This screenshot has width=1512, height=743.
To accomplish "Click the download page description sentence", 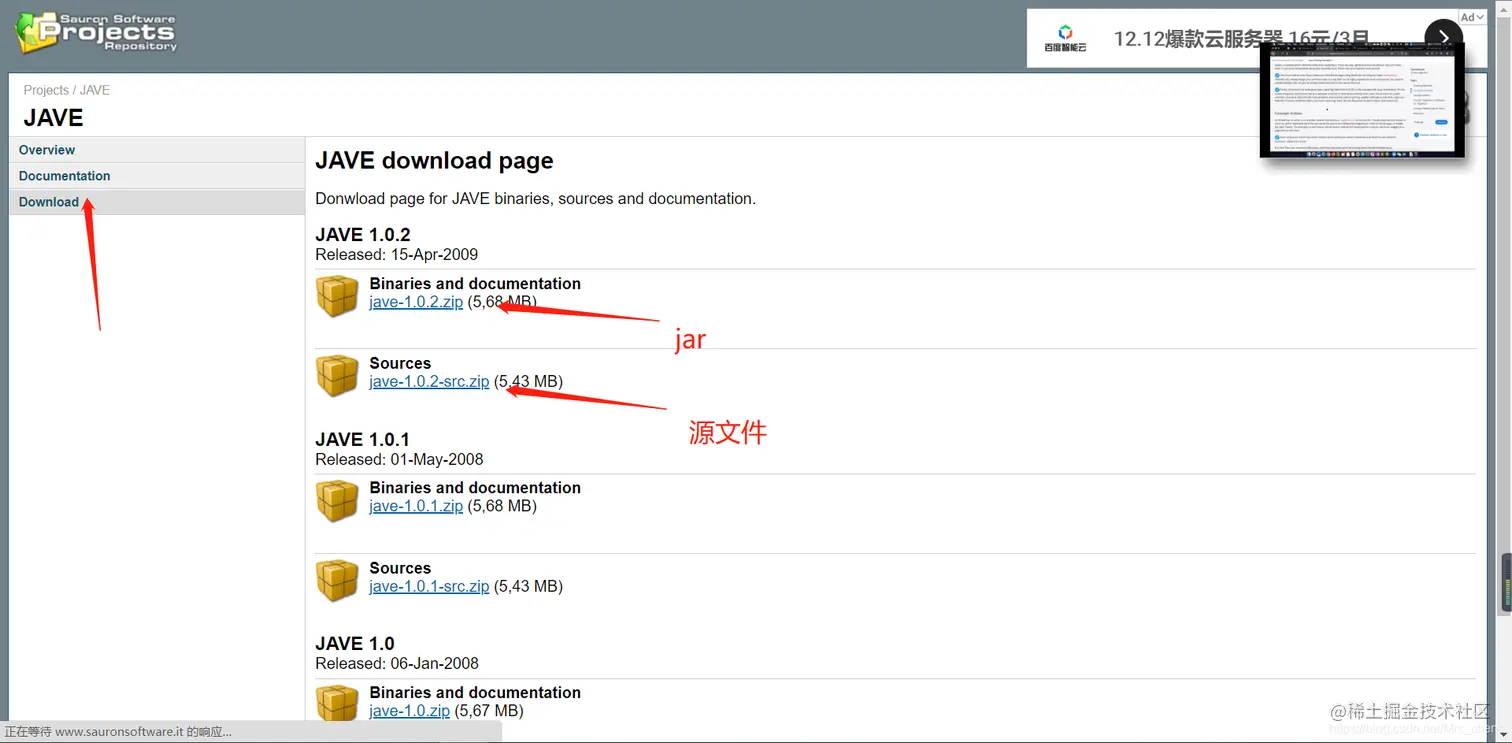I will (535, 199).
